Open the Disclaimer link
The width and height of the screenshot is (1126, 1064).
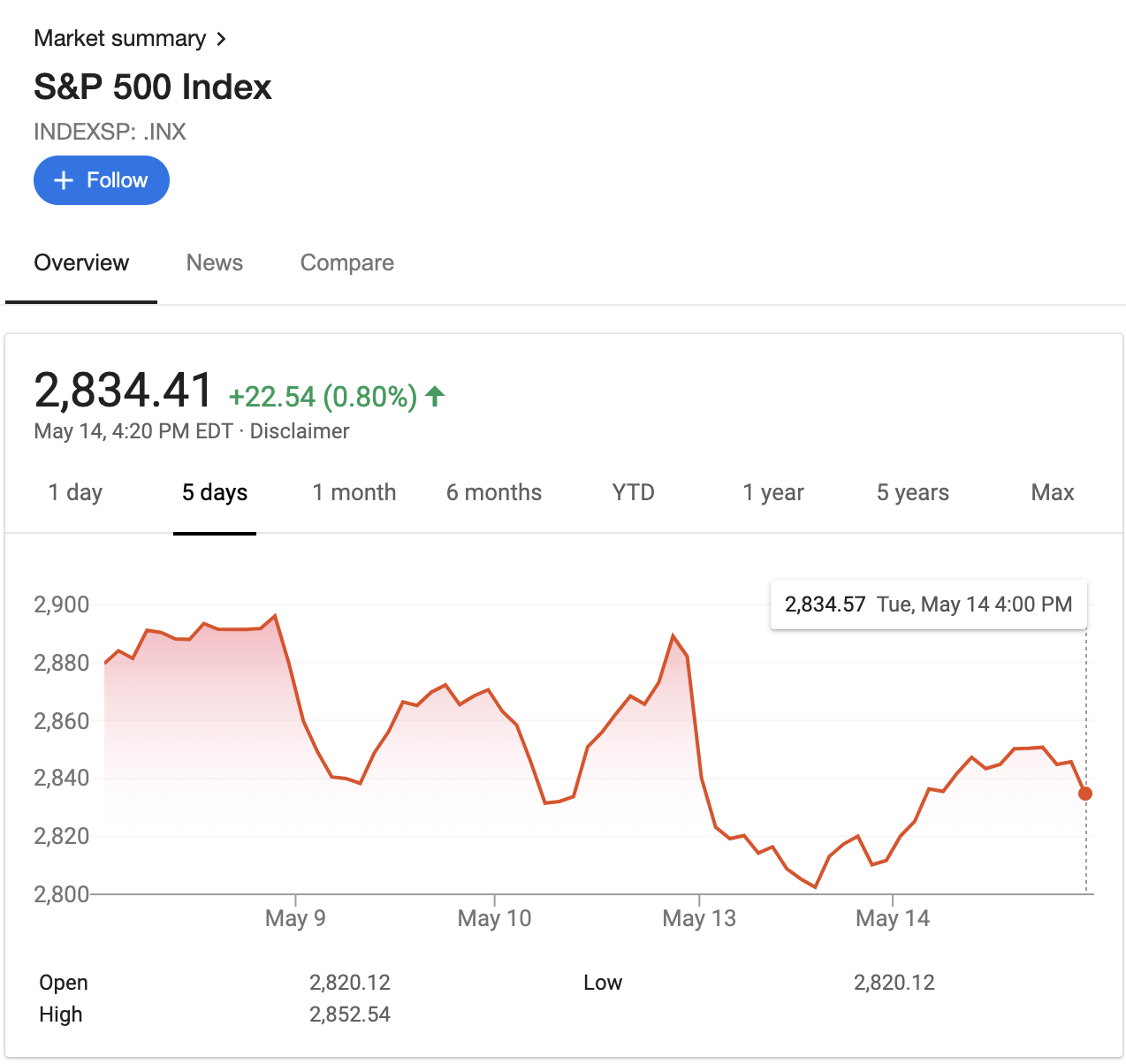pyautogui.click(x=300, y=431)
